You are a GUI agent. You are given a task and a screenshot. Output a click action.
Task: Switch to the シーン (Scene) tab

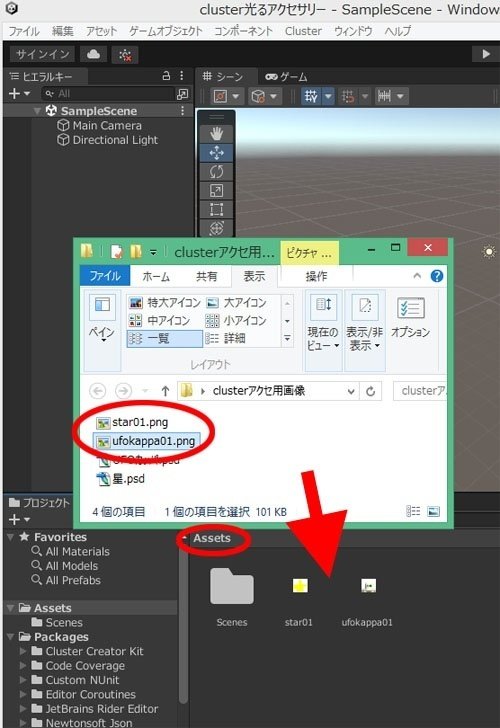pyautogui.click(x=223, y=77)
